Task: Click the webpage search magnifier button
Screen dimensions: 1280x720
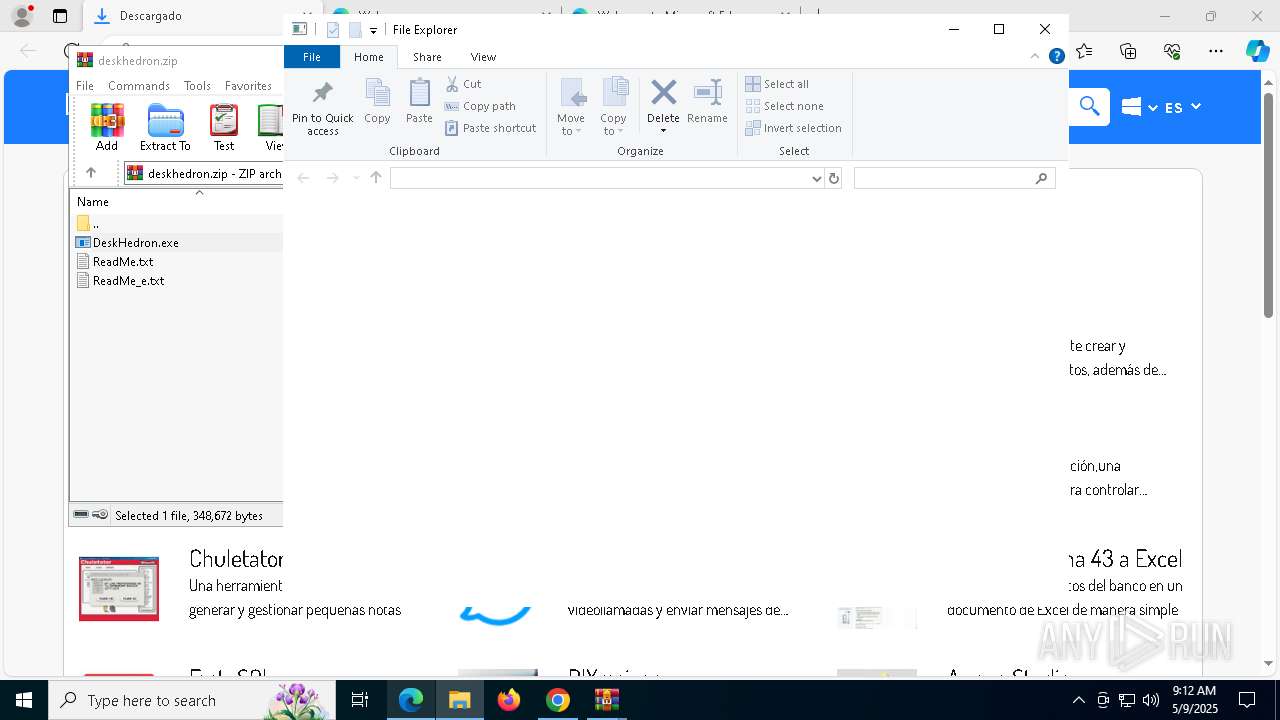Action: pyautogui.click(x=1089, y=106)
